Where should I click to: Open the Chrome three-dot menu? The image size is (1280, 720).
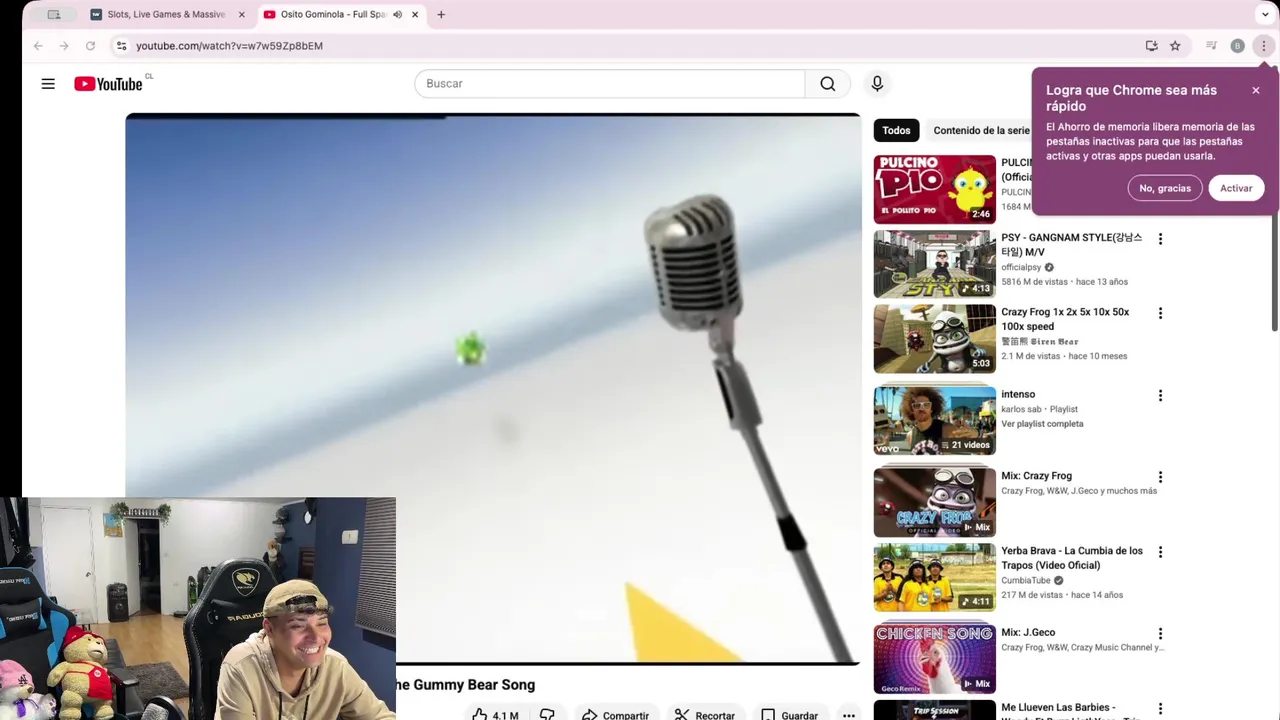coord(1263,46)
